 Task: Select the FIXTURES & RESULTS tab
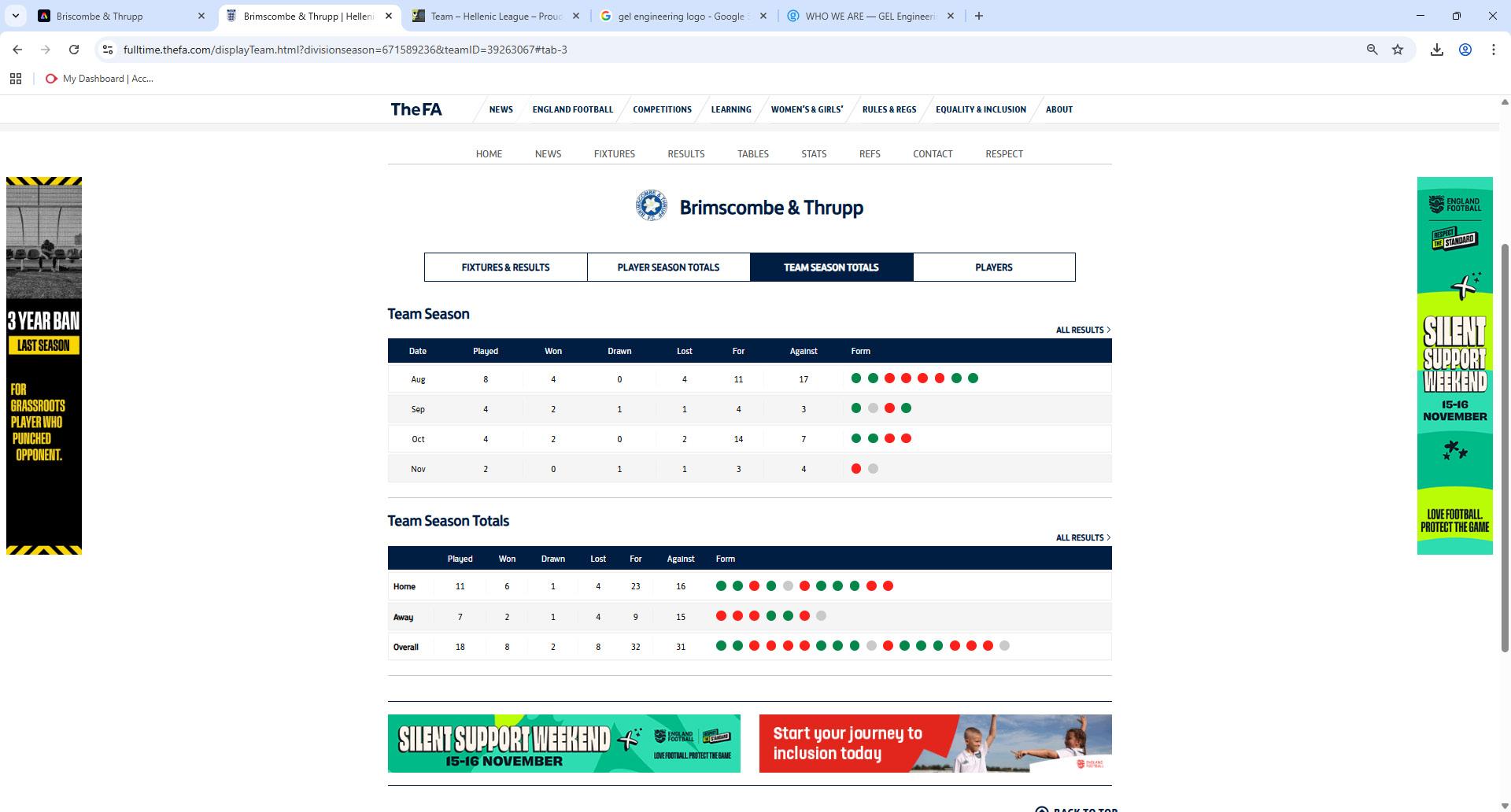(x=505, y=268)
